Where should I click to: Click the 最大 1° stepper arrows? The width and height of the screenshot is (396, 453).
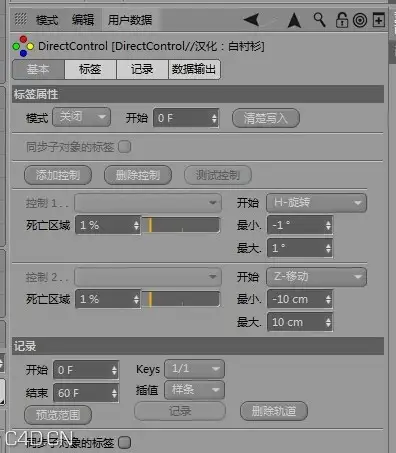point(328,248)
